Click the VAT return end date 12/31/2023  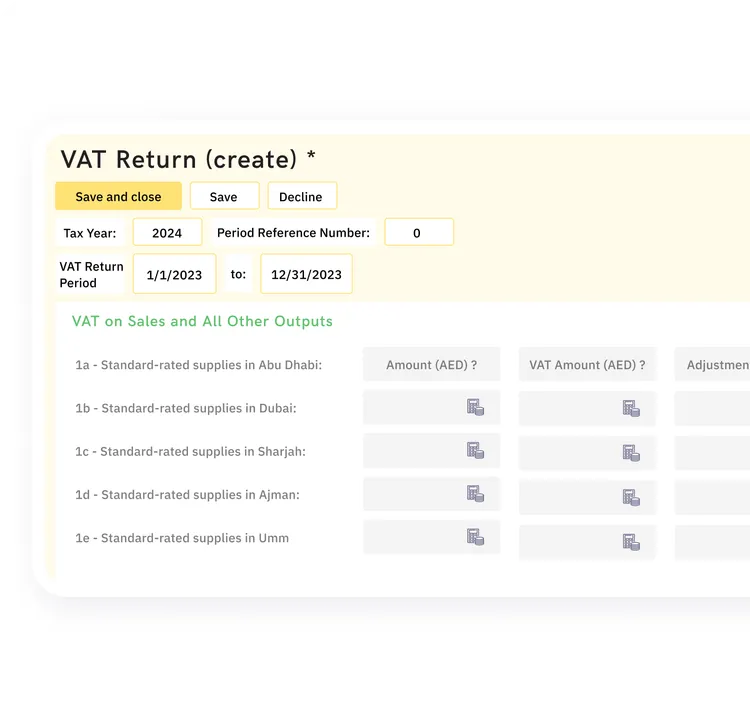click(306, 274)
